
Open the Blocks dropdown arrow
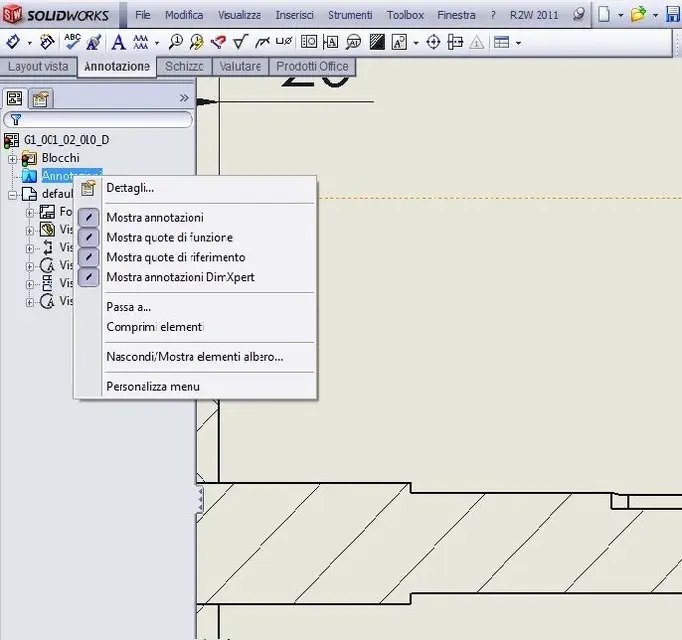click(416, 43)
